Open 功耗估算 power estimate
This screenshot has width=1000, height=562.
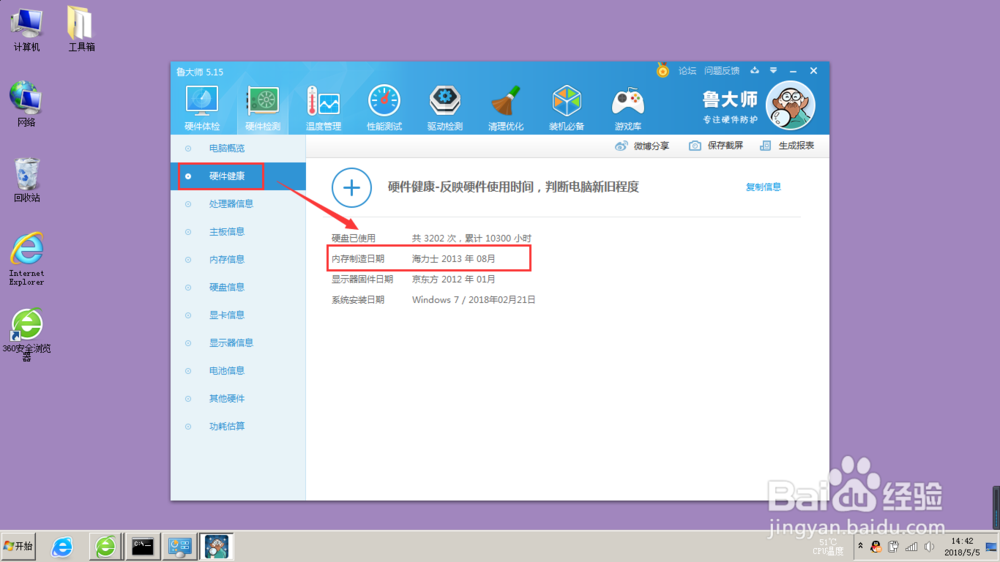[x=238, y=426]
